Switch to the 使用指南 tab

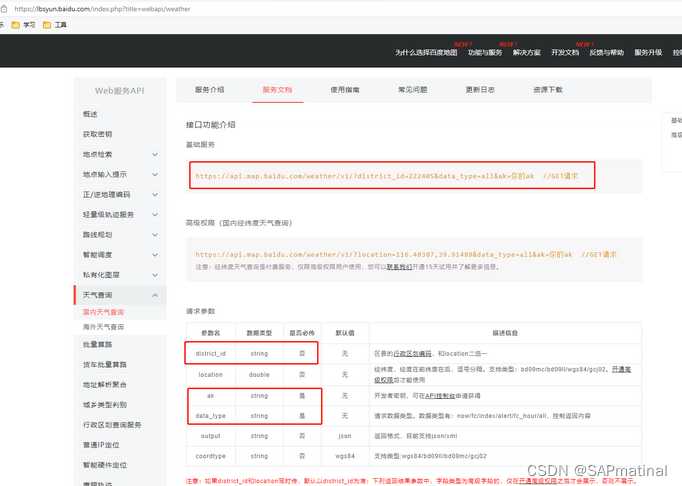tap(345, 90)
